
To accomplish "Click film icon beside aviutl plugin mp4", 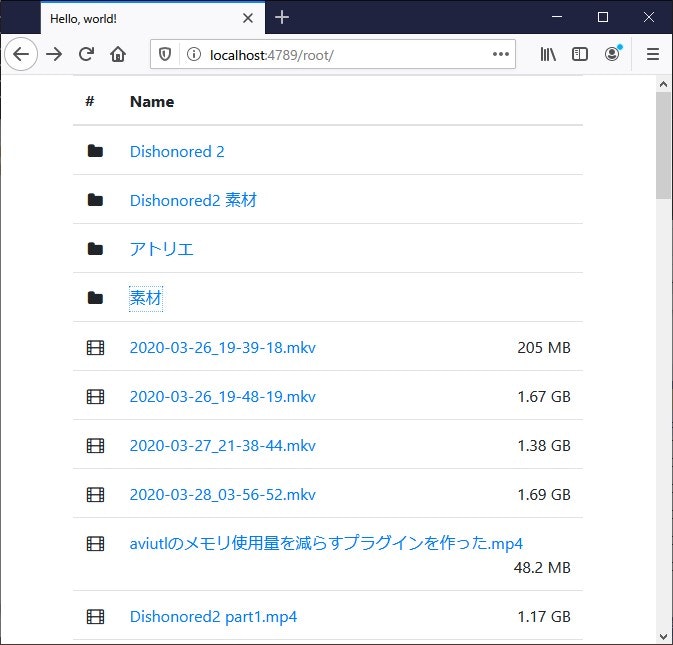I will 95,544.
